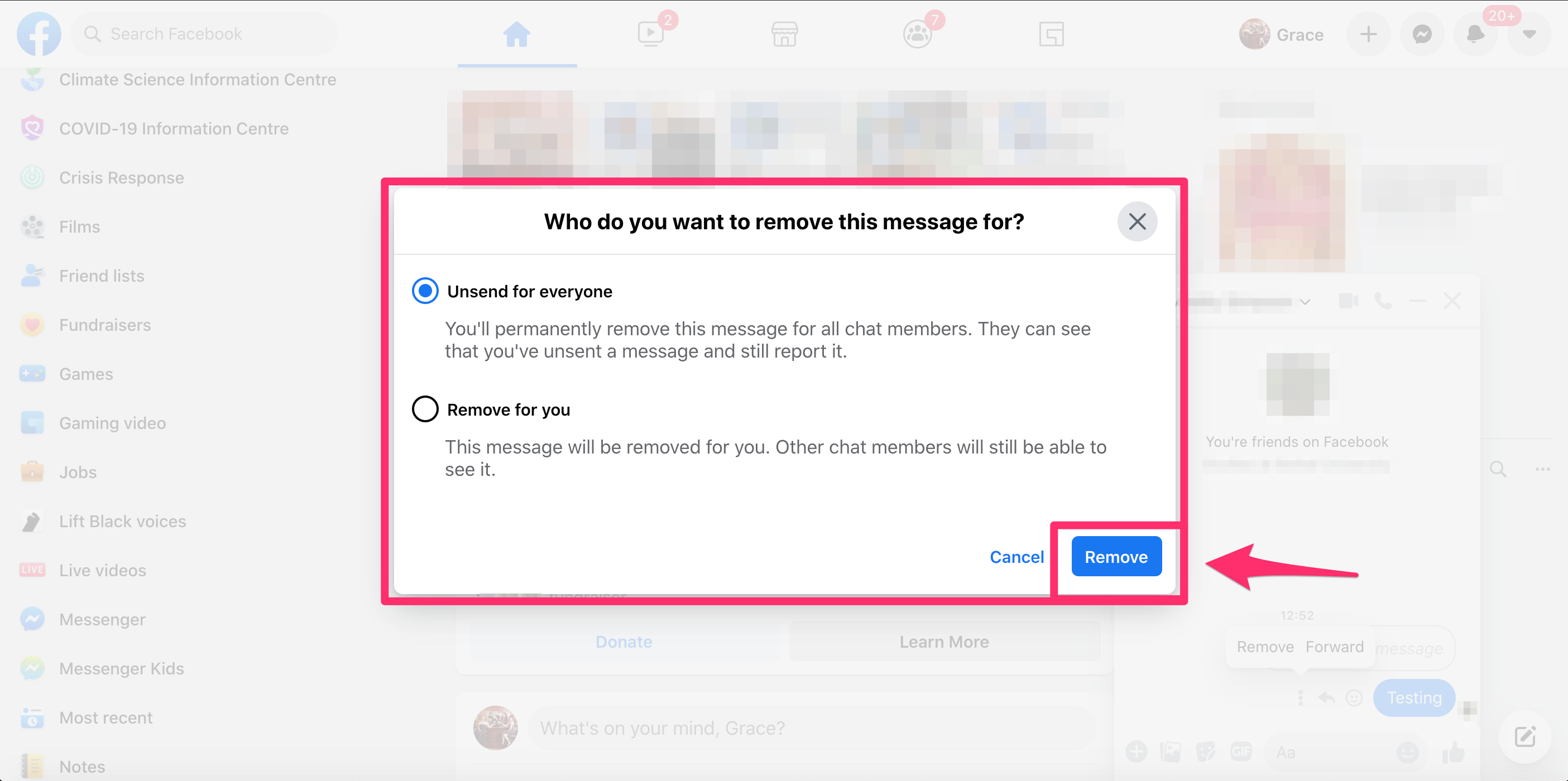
Task: Open the Groups icon
Action: 916,34
